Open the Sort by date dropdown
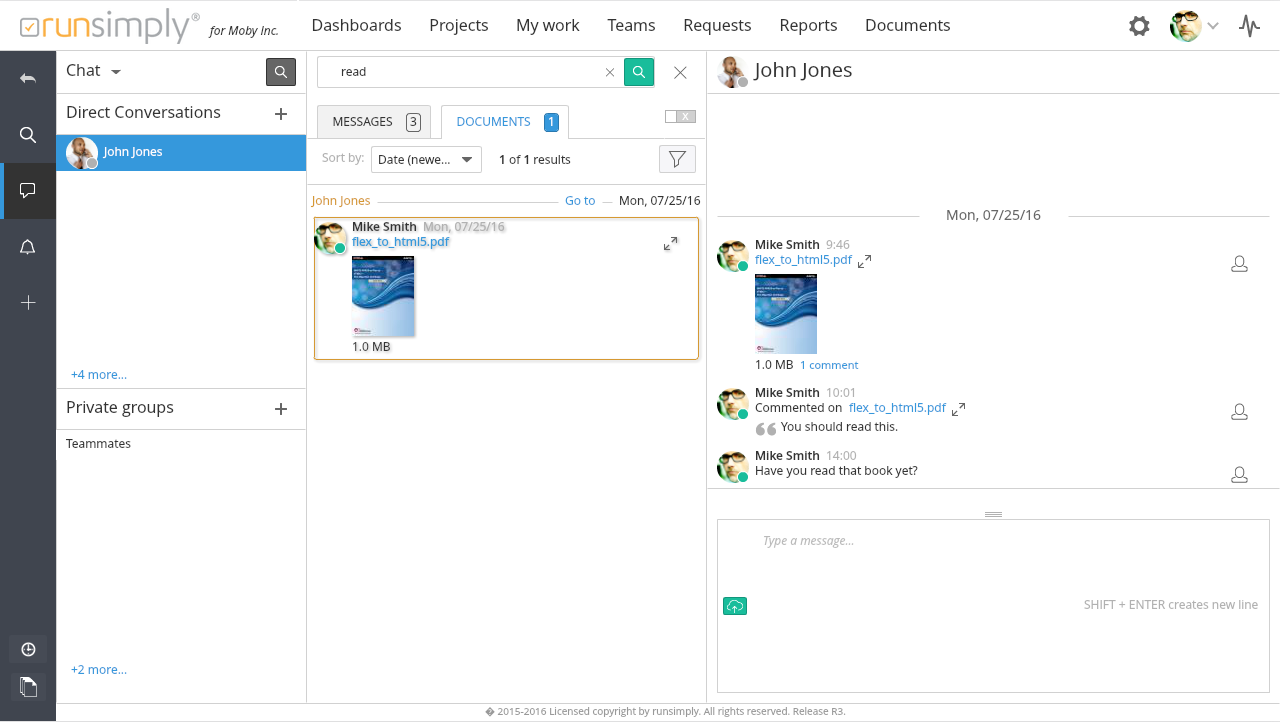Image resolution: width=1280 pixels, height=722 pixels. pos(426,160)
